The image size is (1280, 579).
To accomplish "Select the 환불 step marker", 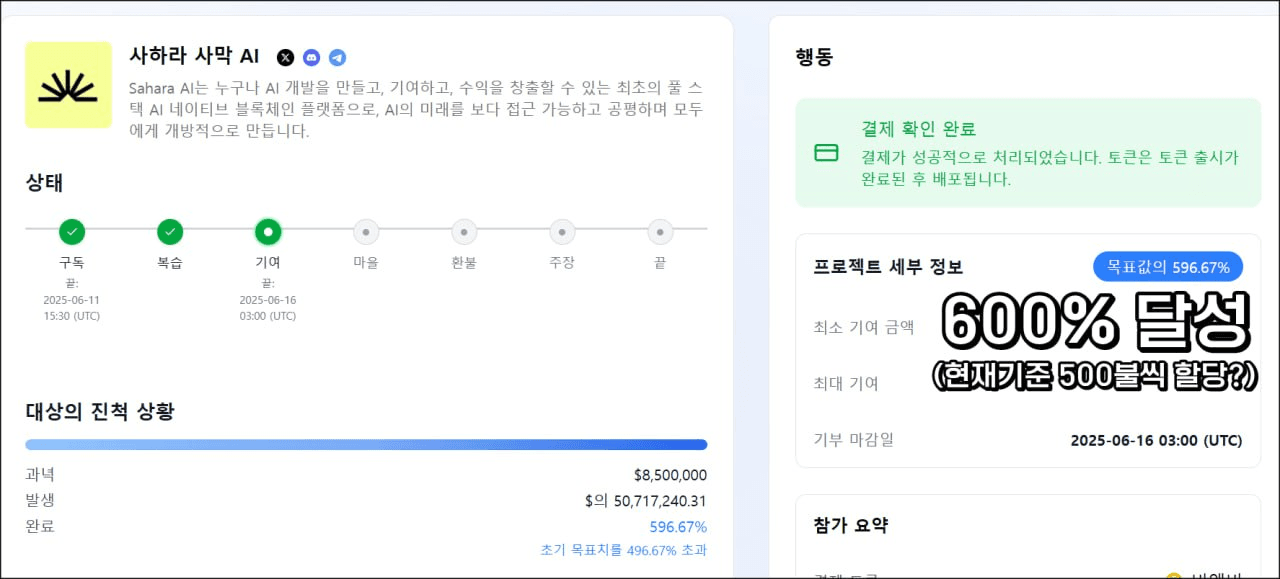I will click(x=464, y=232).
